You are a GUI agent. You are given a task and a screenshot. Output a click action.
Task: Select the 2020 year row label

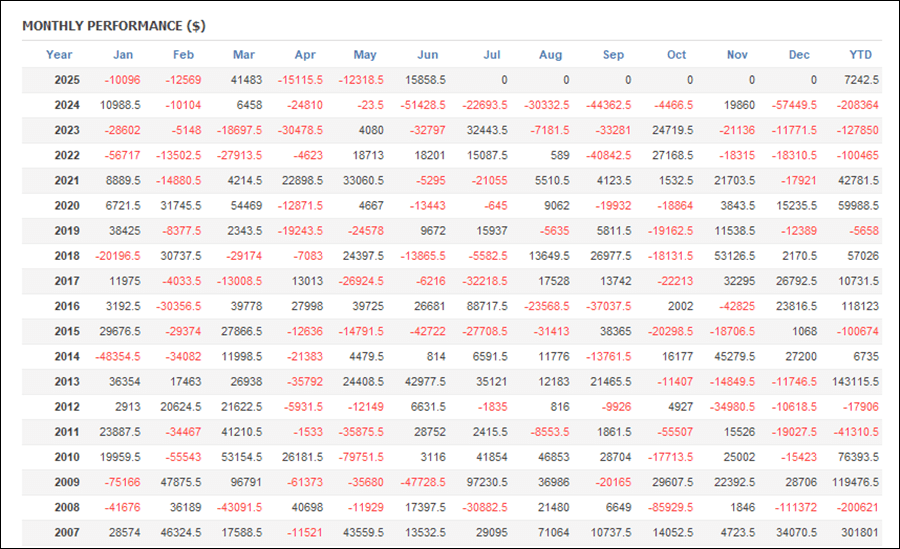tap(67, 206)
